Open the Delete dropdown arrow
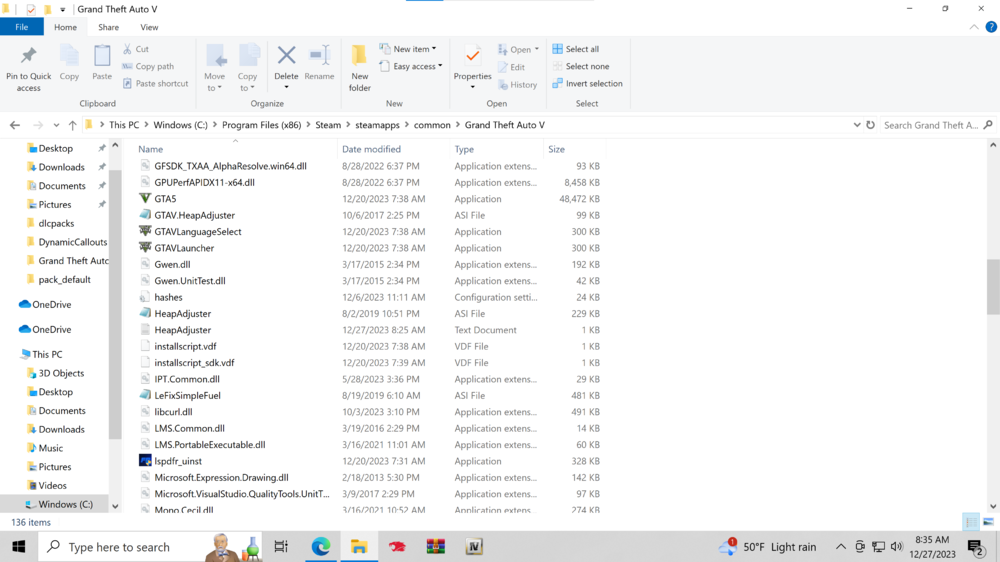Screen dimensions: 1000x562 coord(286,87)
